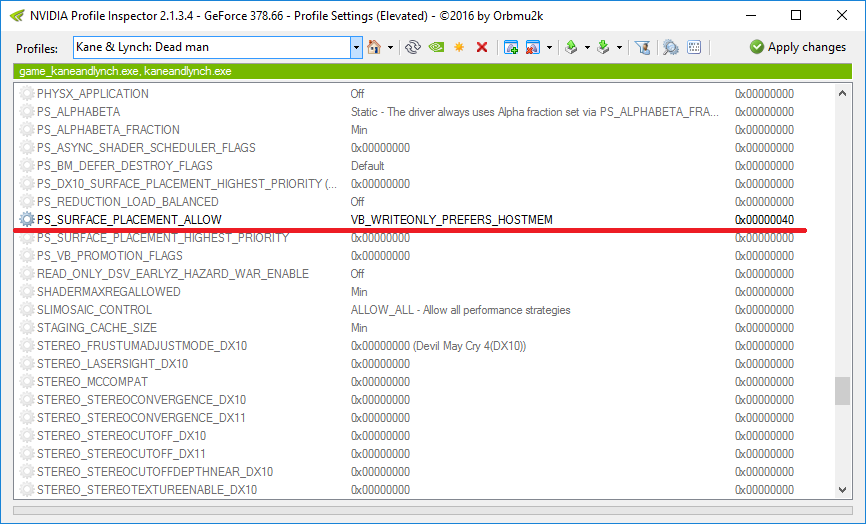Select PS_ALPHABETA_FRACTION setting
866x524 pixels.
point(108,130)
